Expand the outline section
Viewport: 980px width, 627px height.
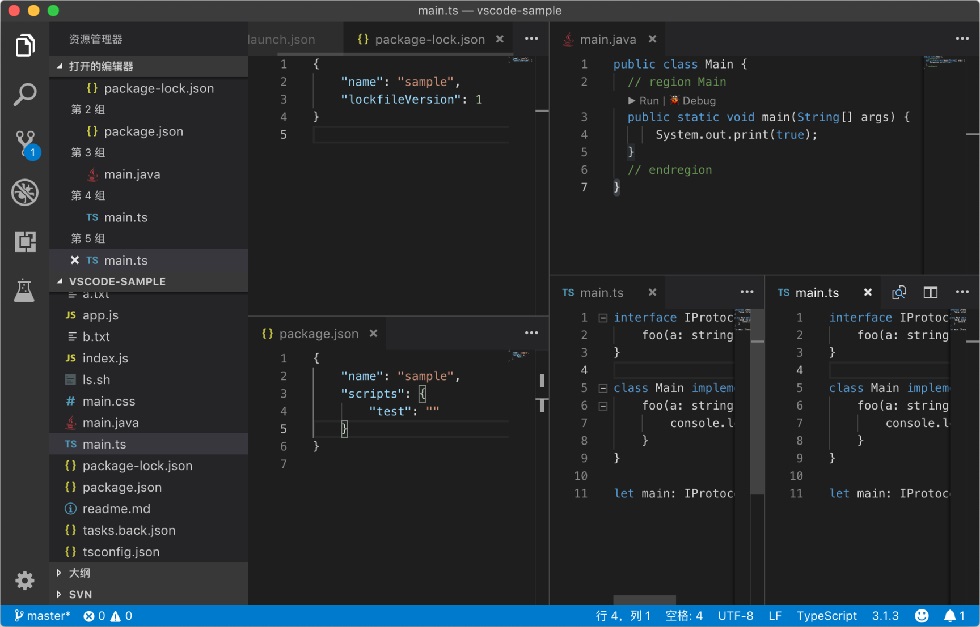149,573
